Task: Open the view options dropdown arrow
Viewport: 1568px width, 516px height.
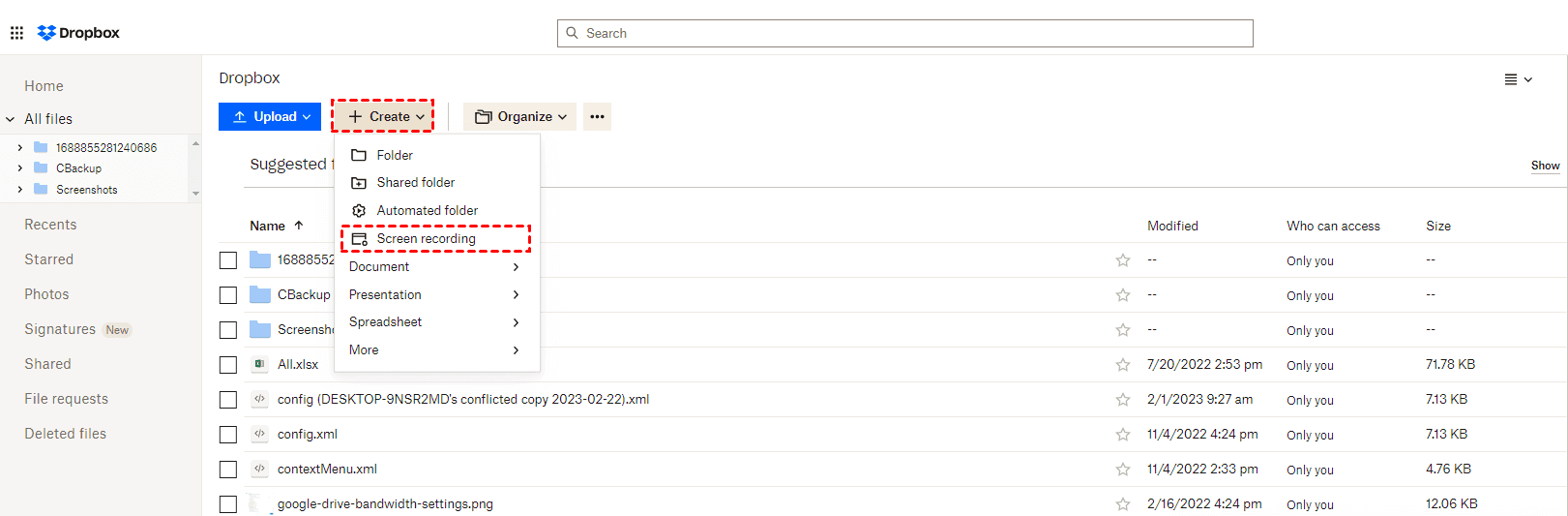Action: point(1528,79)
